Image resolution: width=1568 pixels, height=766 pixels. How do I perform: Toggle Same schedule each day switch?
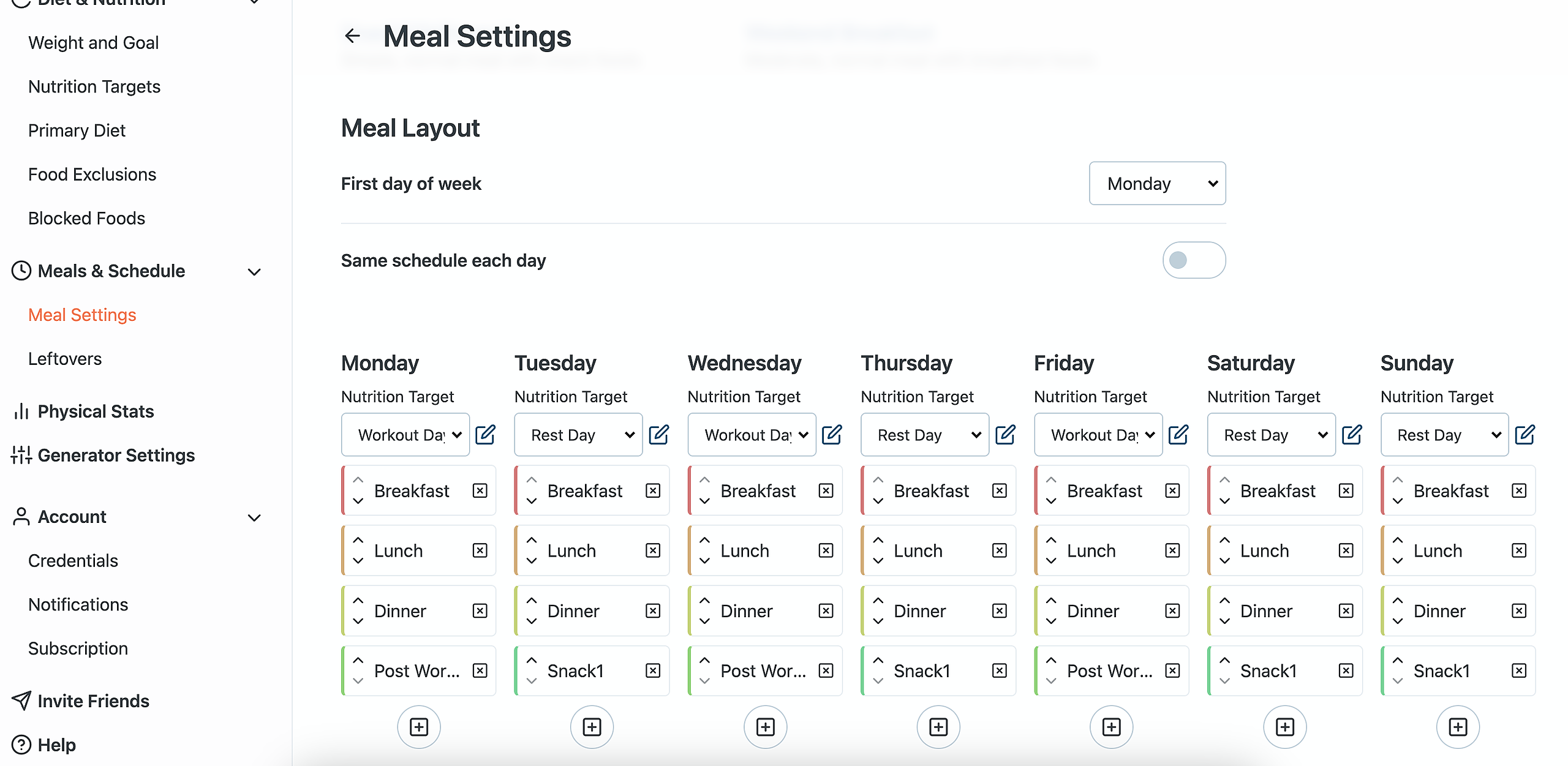[x=1193, y=260]
